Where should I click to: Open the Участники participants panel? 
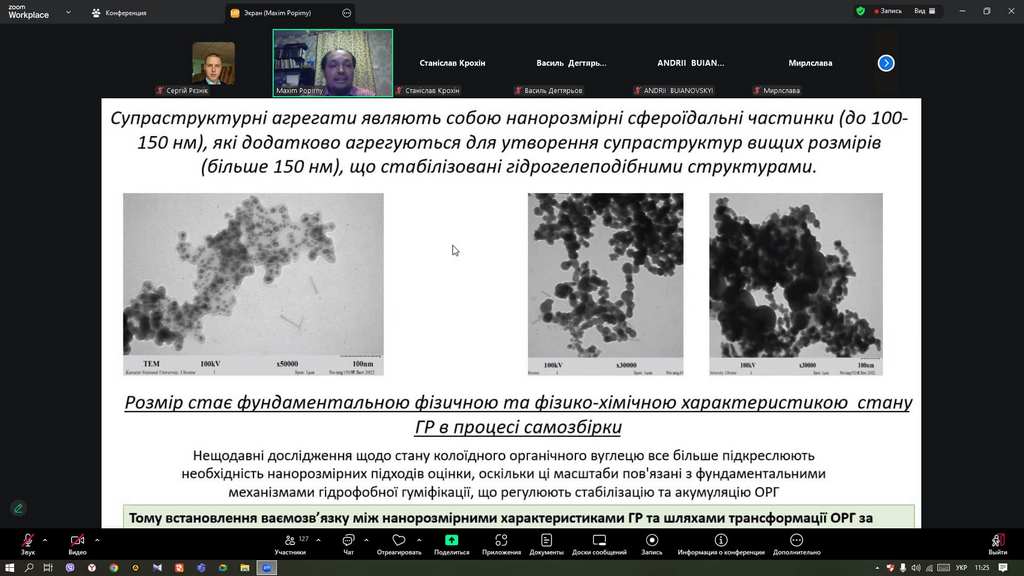[291, 541]
